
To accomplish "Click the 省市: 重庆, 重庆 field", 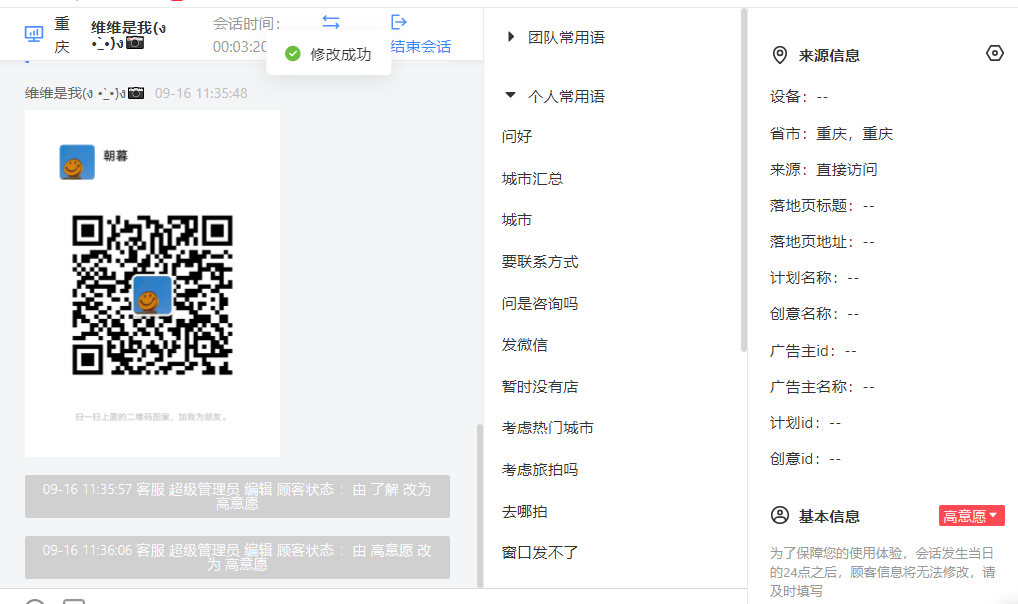I will (x=831, y=134).
